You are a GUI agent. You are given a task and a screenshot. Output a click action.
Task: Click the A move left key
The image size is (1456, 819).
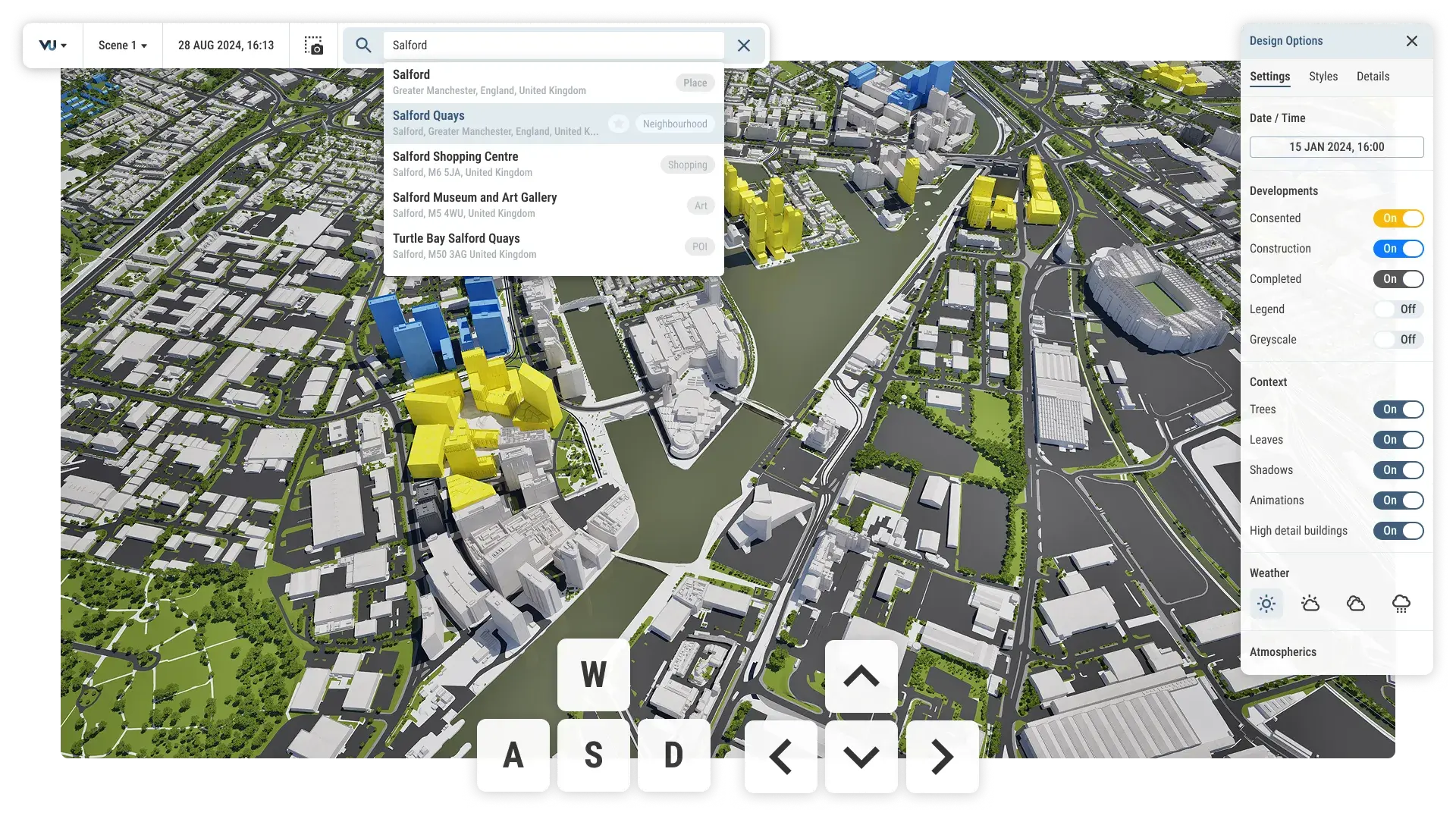tap(513, 755)
